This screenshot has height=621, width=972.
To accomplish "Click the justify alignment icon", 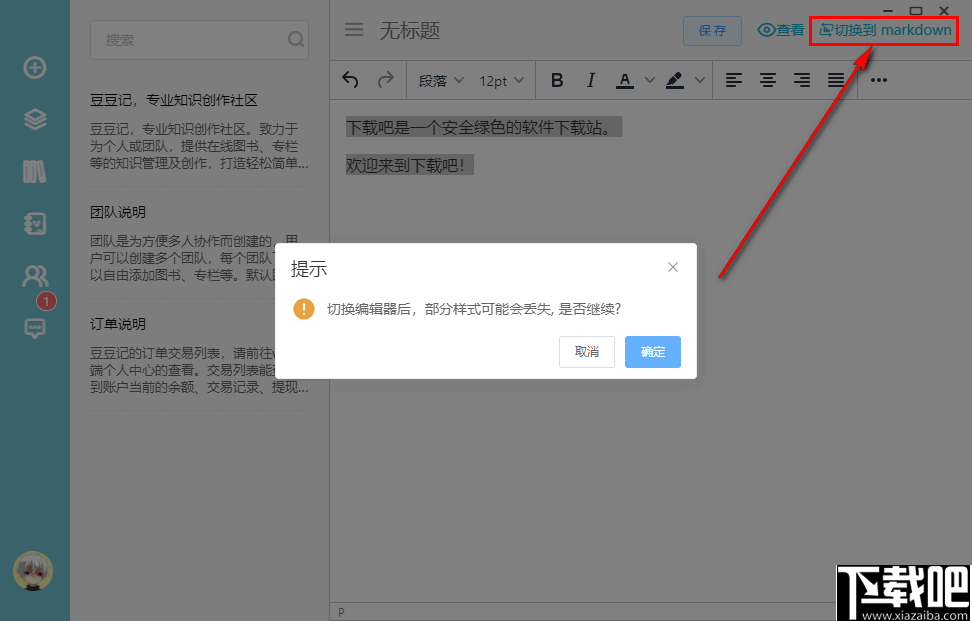I will pyautogui.click(x=835, y=80).
